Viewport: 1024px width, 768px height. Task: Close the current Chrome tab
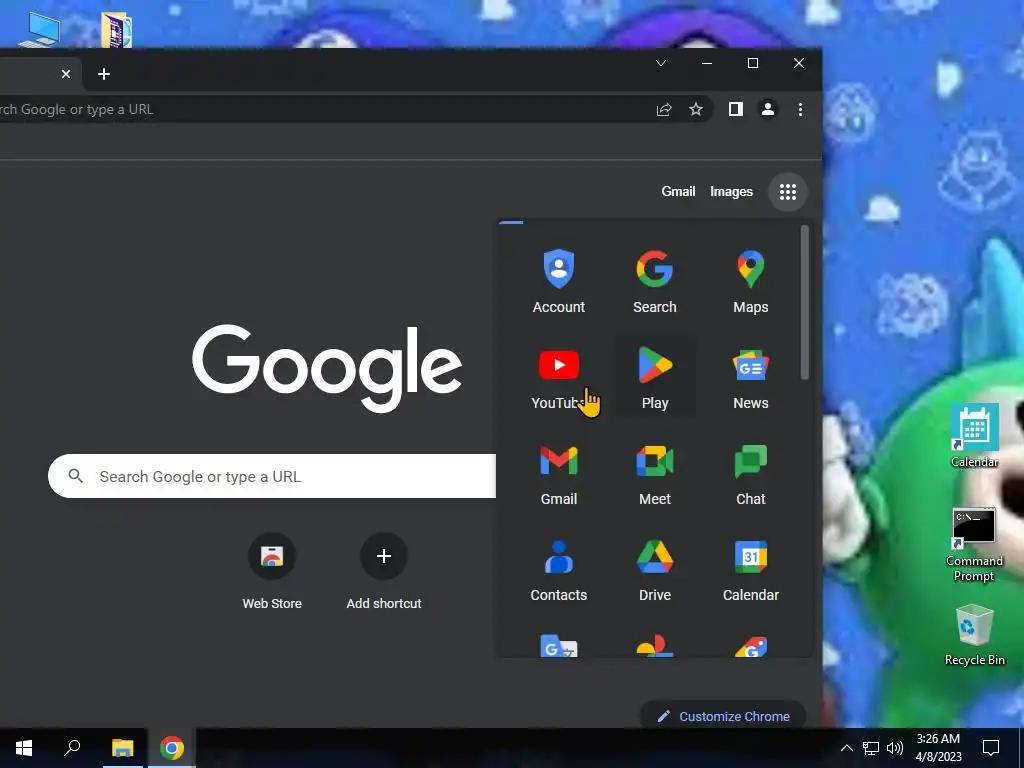click(66, 74)
